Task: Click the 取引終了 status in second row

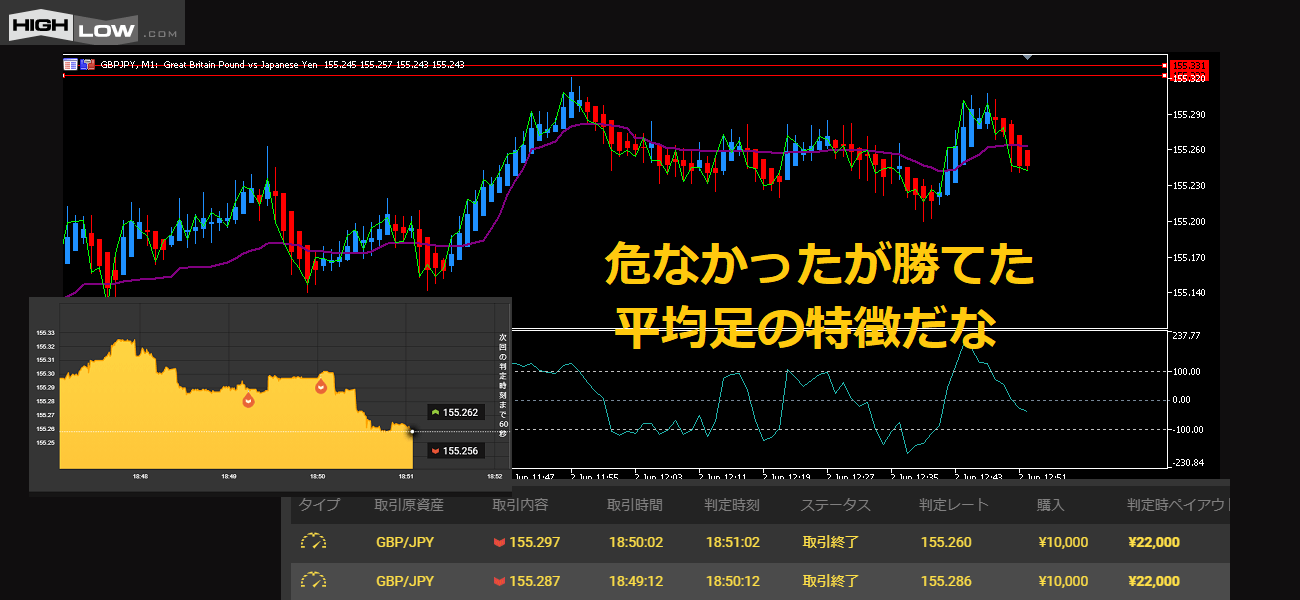Action: [x=830, y=581]
